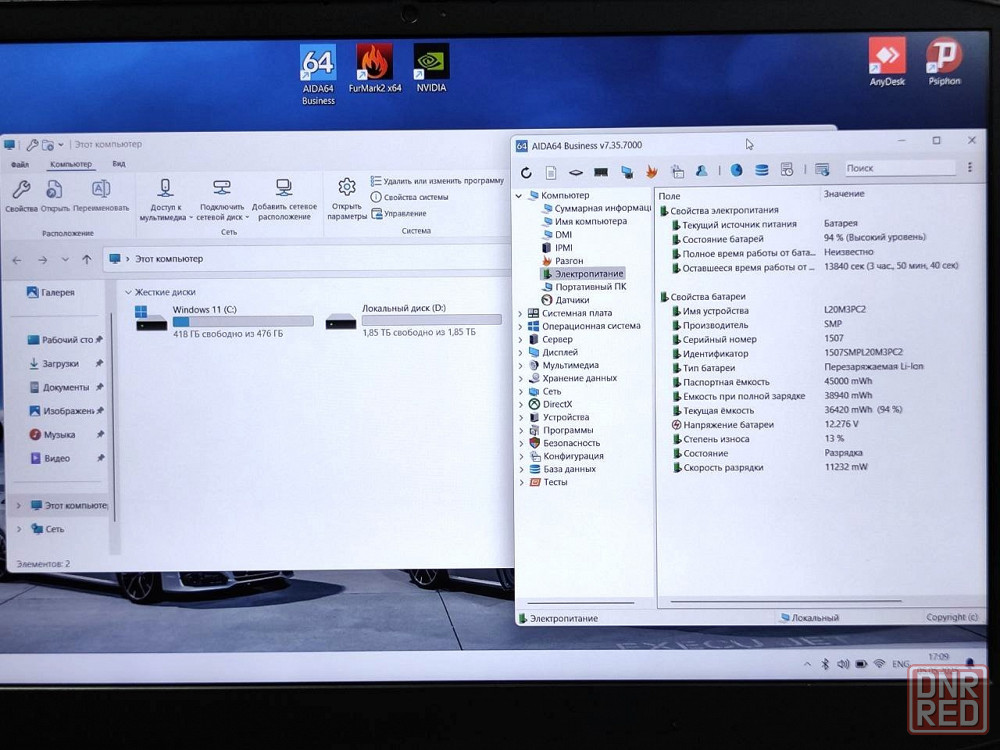Image resolution: width=1000 pixels, height=750 pixels.
Task: Expand Хранение данных tree node
Action: tap(520, 378)
